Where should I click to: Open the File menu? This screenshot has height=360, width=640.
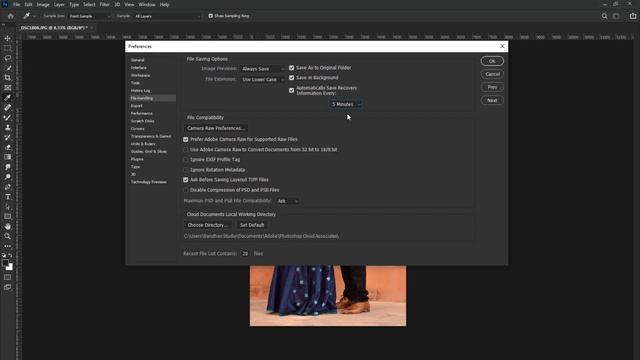click(17, 4)
